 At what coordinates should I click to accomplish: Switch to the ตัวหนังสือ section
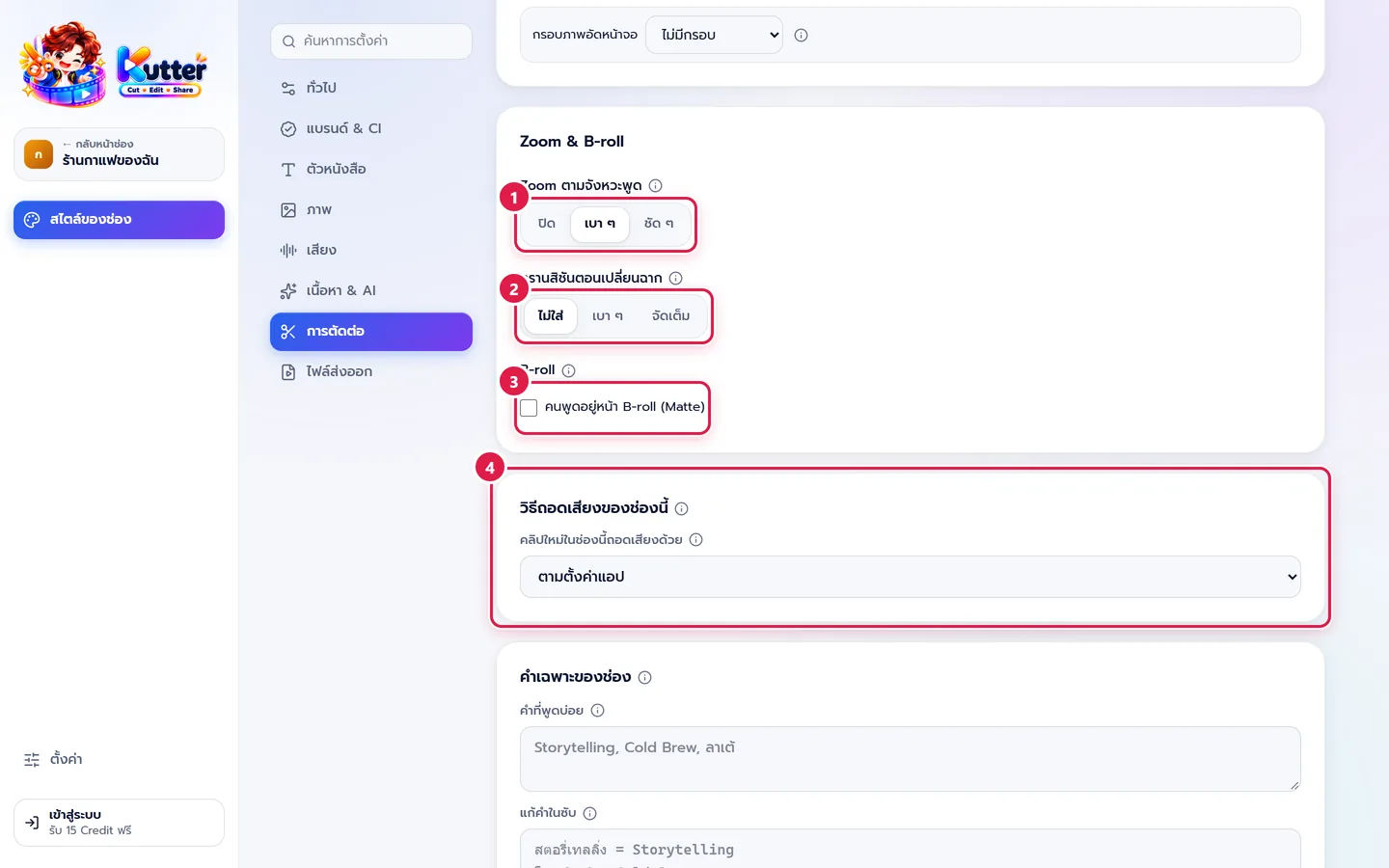click(x=371, y=169)
